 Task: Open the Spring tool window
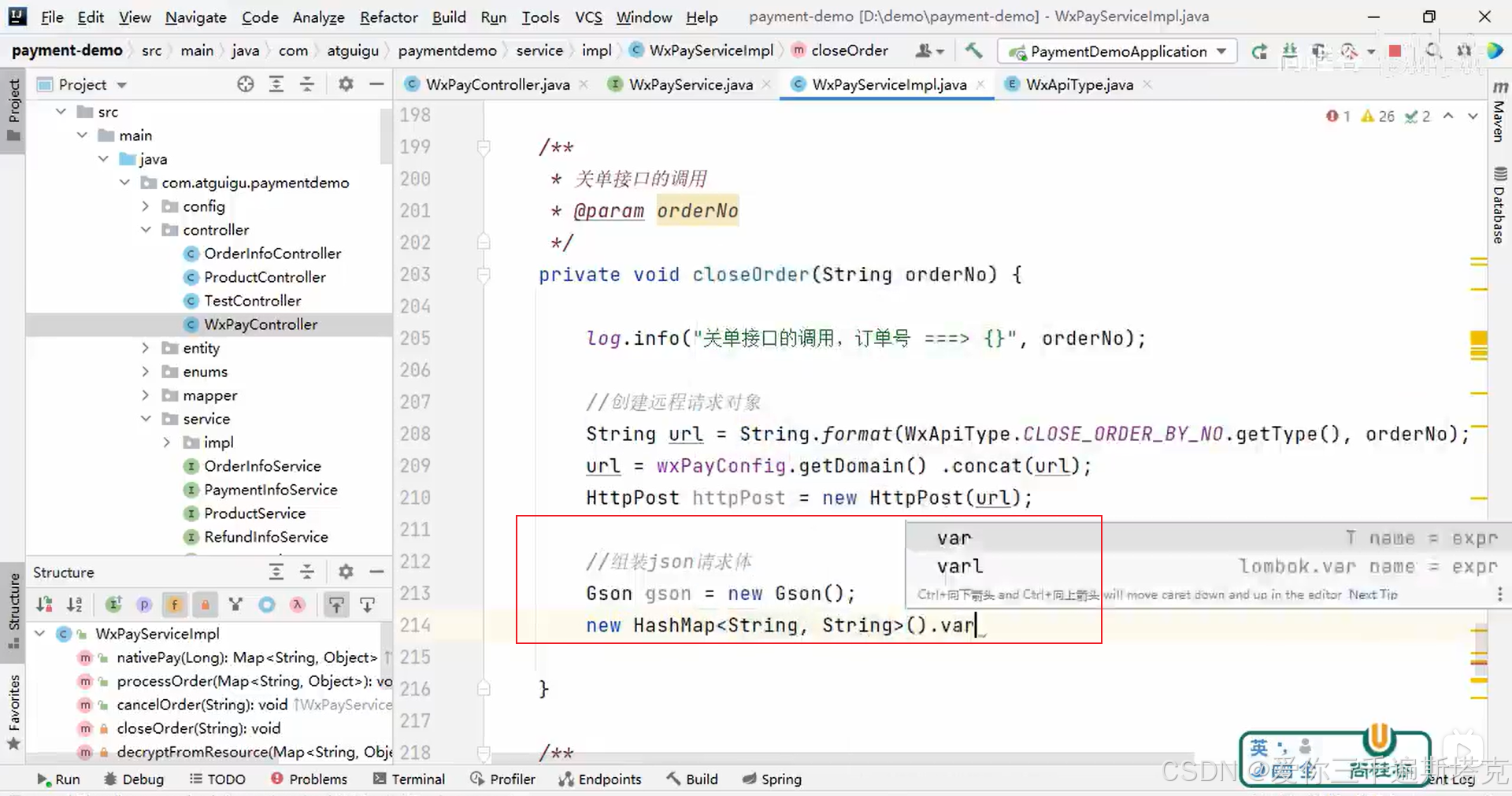(772, 779)
